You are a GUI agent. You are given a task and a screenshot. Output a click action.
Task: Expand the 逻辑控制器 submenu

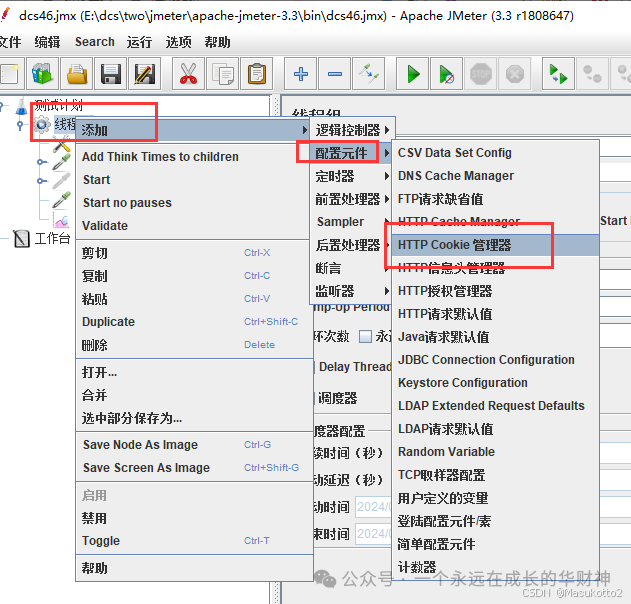(352, 130)
